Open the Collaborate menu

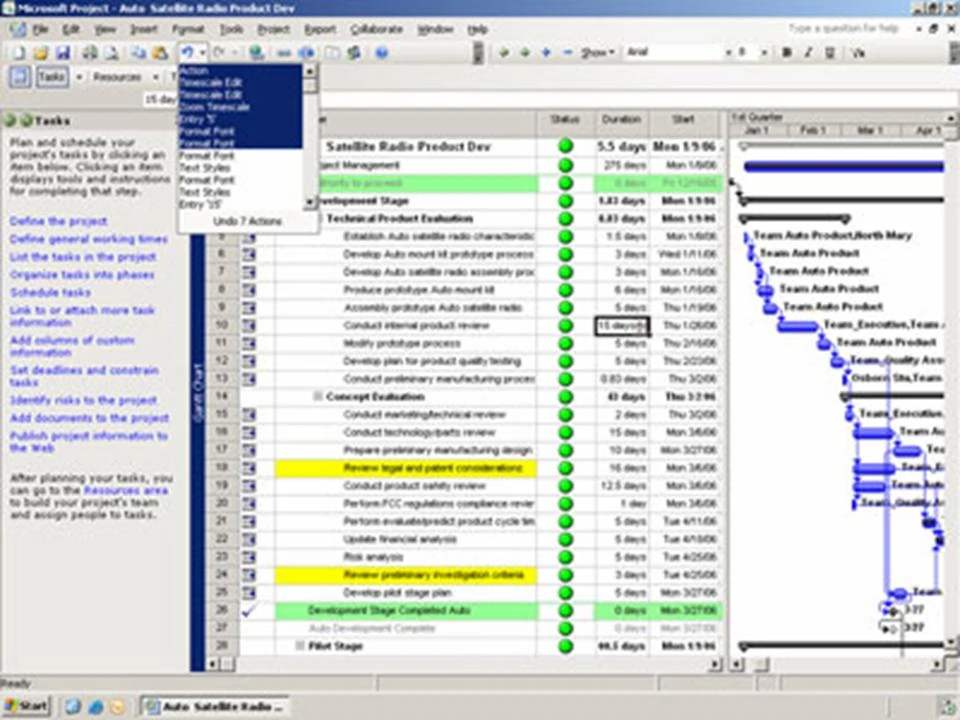377,29
